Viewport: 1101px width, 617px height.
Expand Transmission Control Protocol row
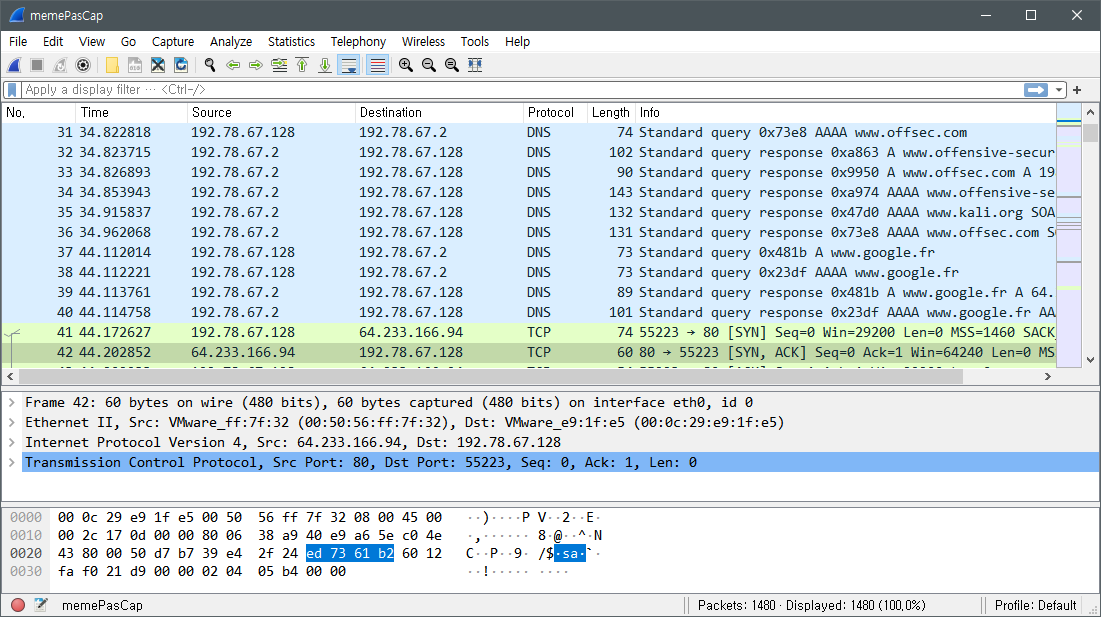tap(12, 463)
